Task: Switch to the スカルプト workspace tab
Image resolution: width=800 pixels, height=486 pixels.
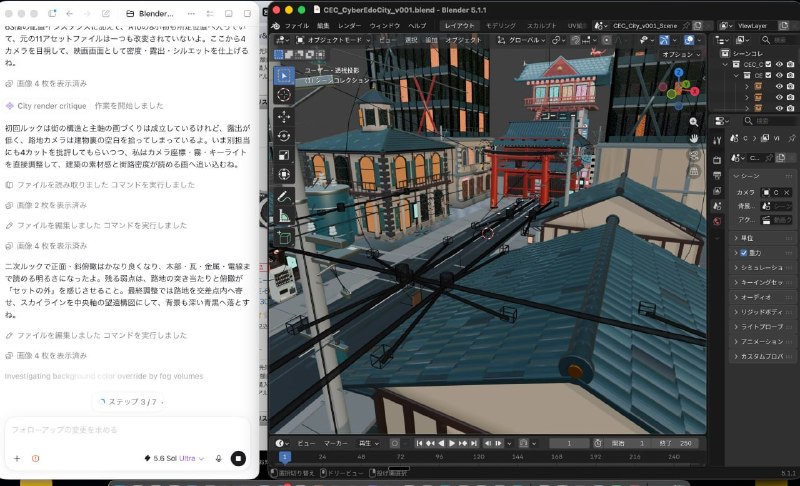Action: [x=542, y=25]
